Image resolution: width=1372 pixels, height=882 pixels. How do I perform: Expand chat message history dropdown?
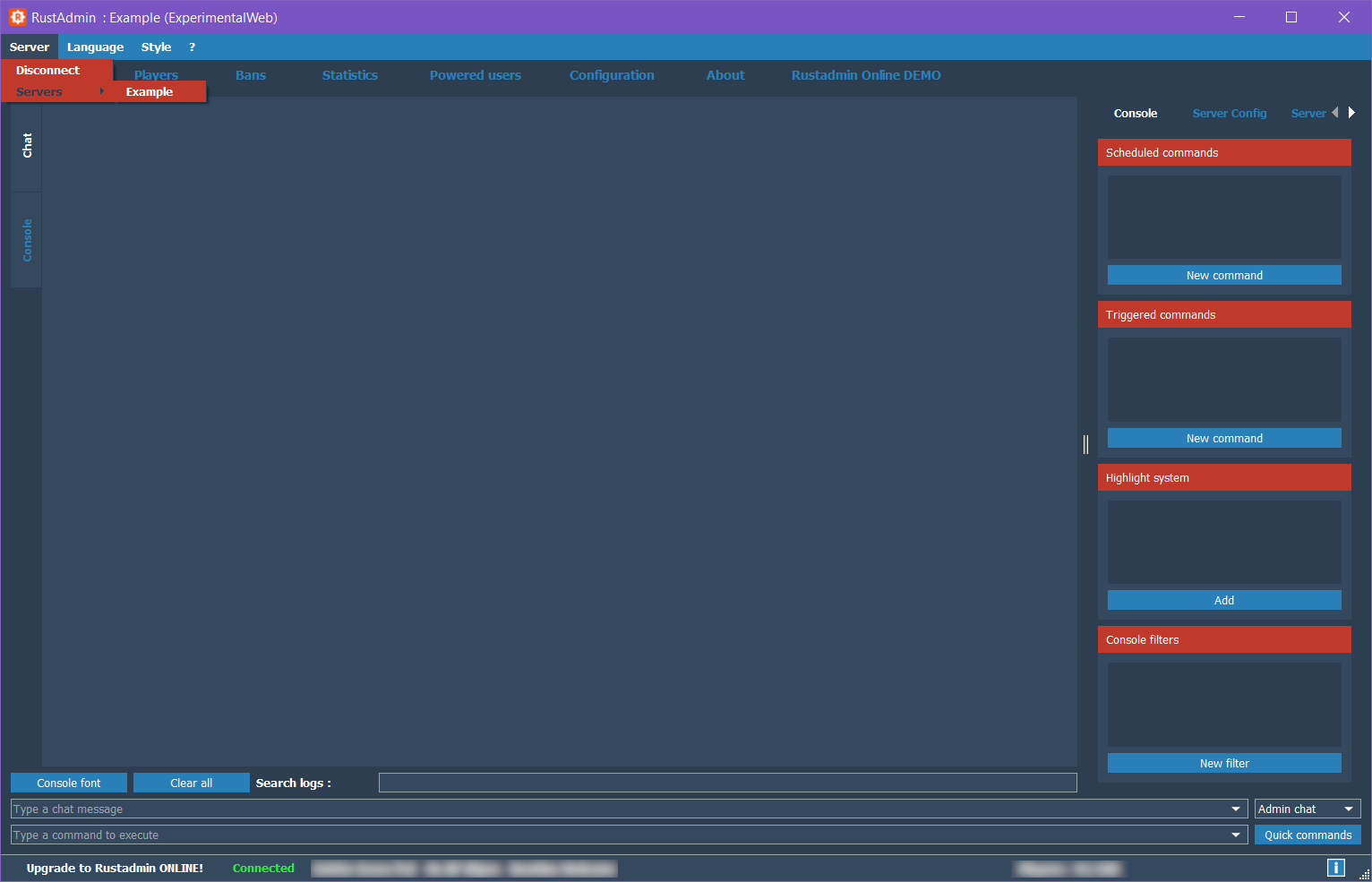click(x=1236, y=809)
